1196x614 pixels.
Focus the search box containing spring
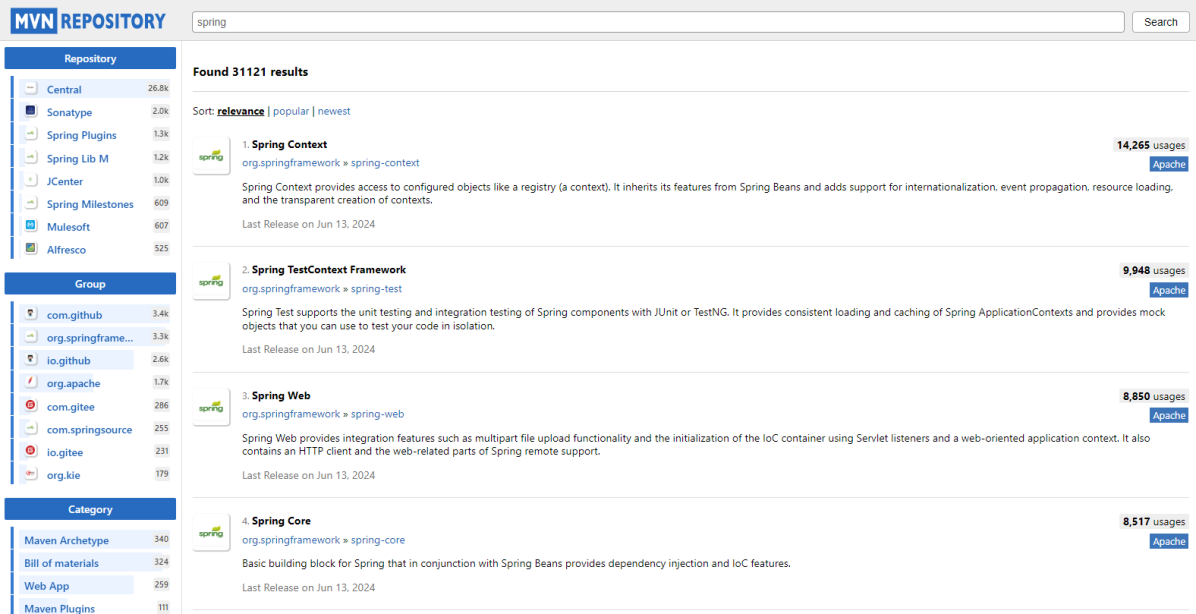[x=658, y=22]
